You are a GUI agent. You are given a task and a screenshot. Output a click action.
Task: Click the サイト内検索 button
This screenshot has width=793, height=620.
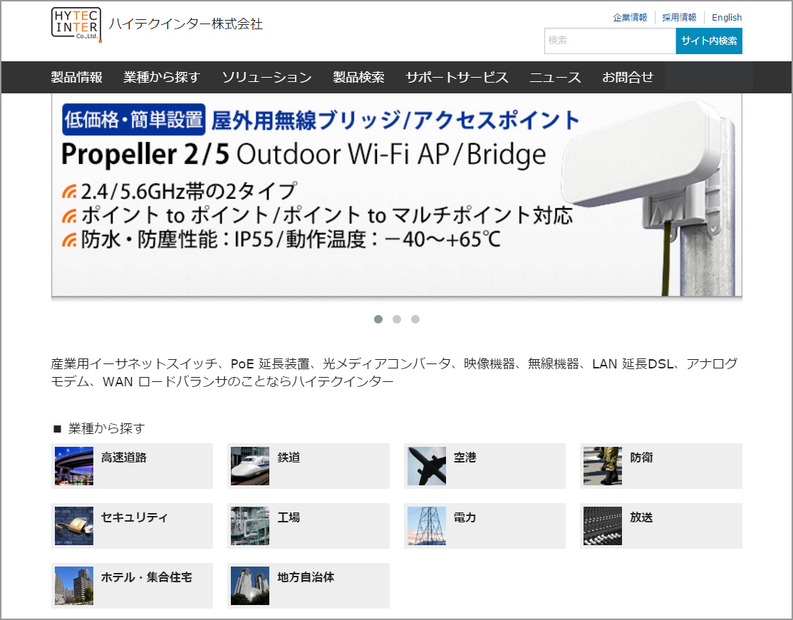[709, 41]
